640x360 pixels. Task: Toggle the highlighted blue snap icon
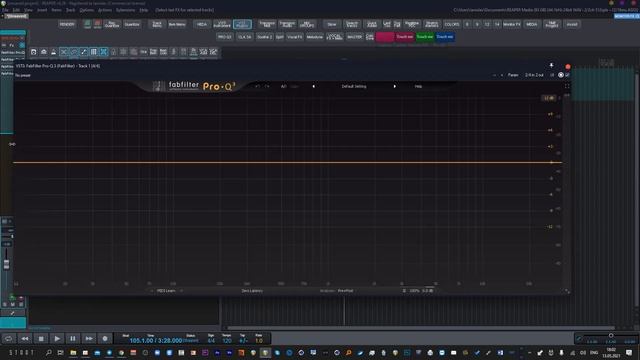(x=104, y=52)
